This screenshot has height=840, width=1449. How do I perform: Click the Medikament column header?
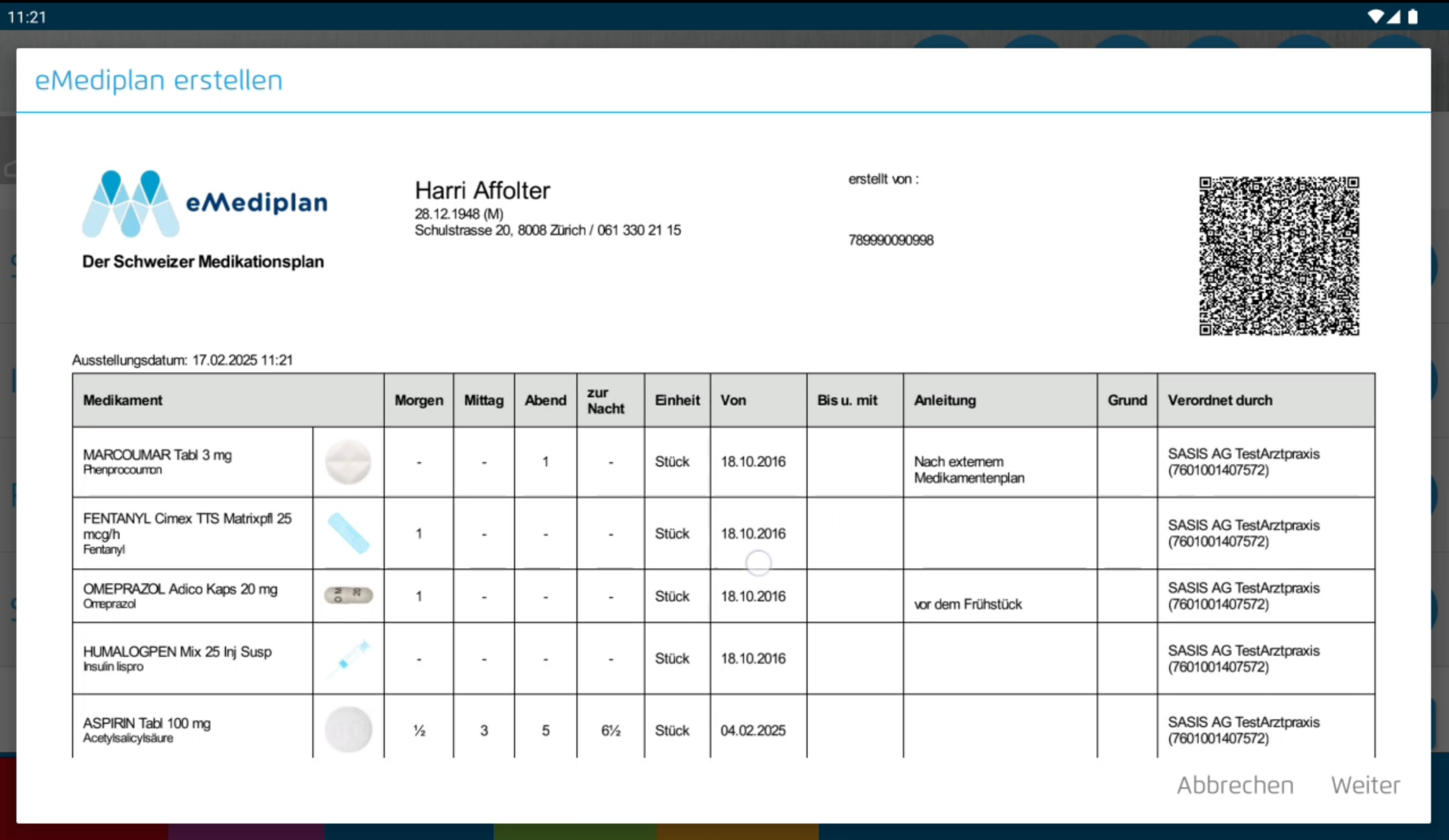(122, 400)
